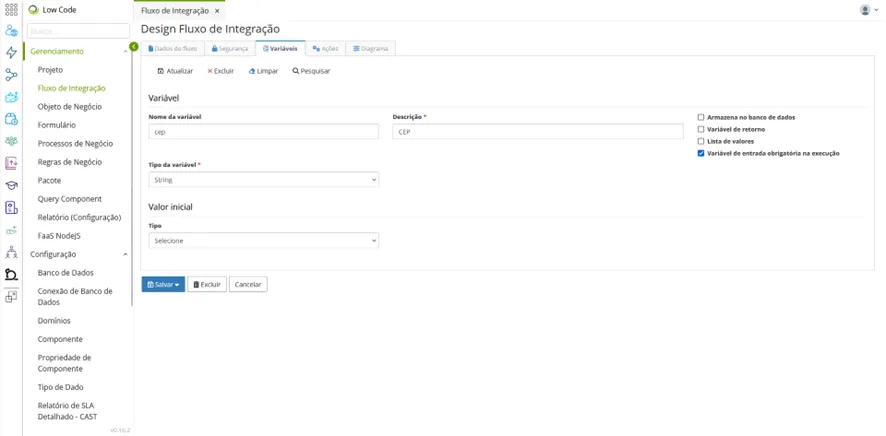Open Conexão de Banco de Dados item

click(75, 297)
